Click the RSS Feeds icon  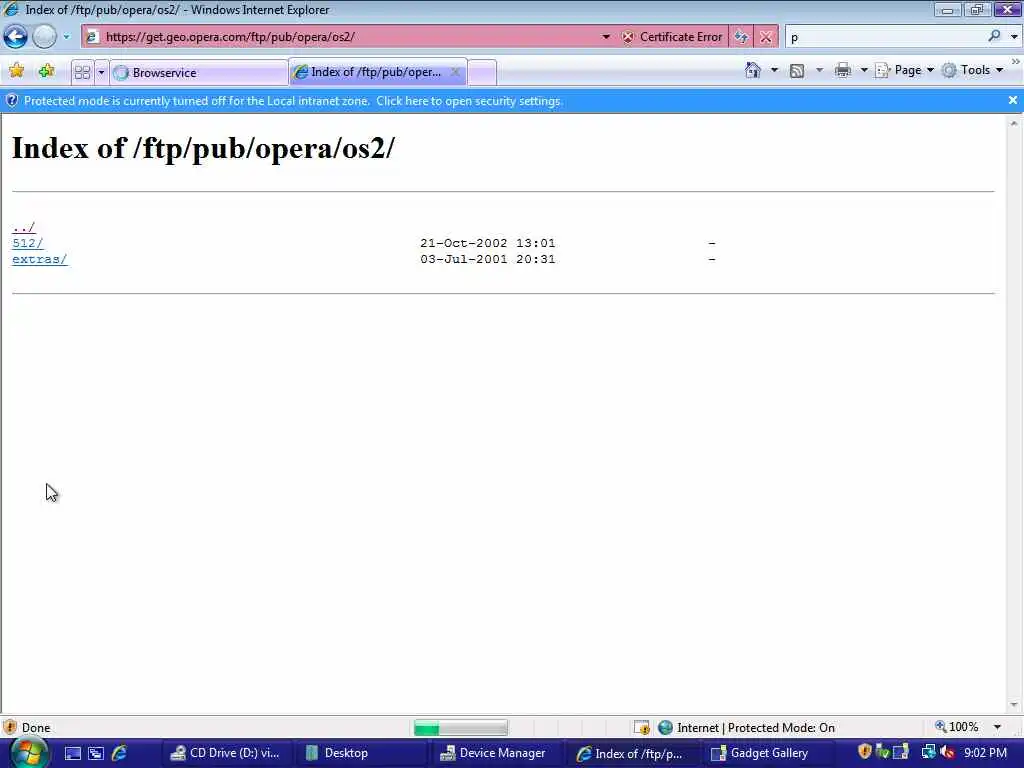click(x=797, y=71)
